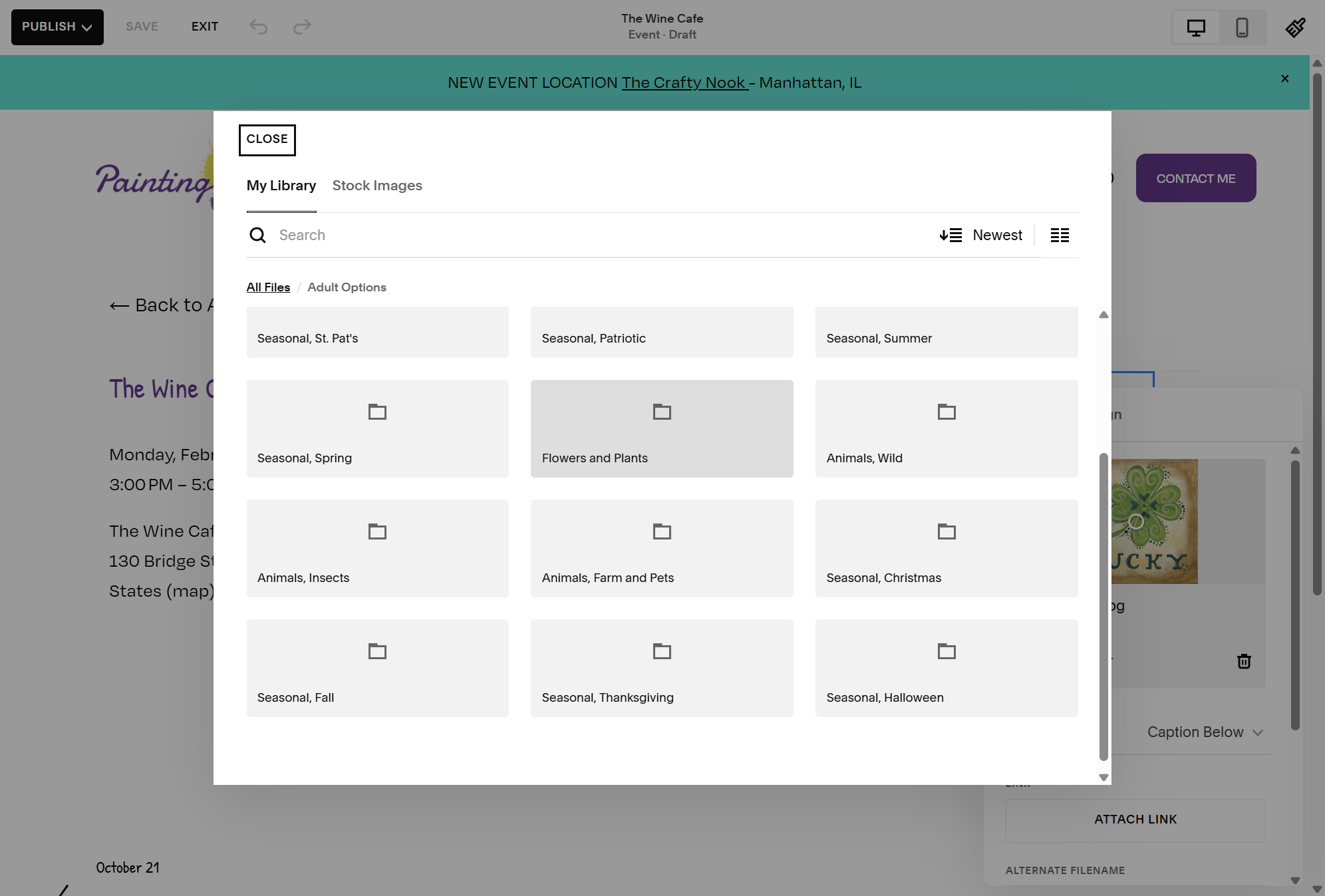Click the redo arrow icon
The height and width of the screenshot is (896, 1325).
click(302, 27)
